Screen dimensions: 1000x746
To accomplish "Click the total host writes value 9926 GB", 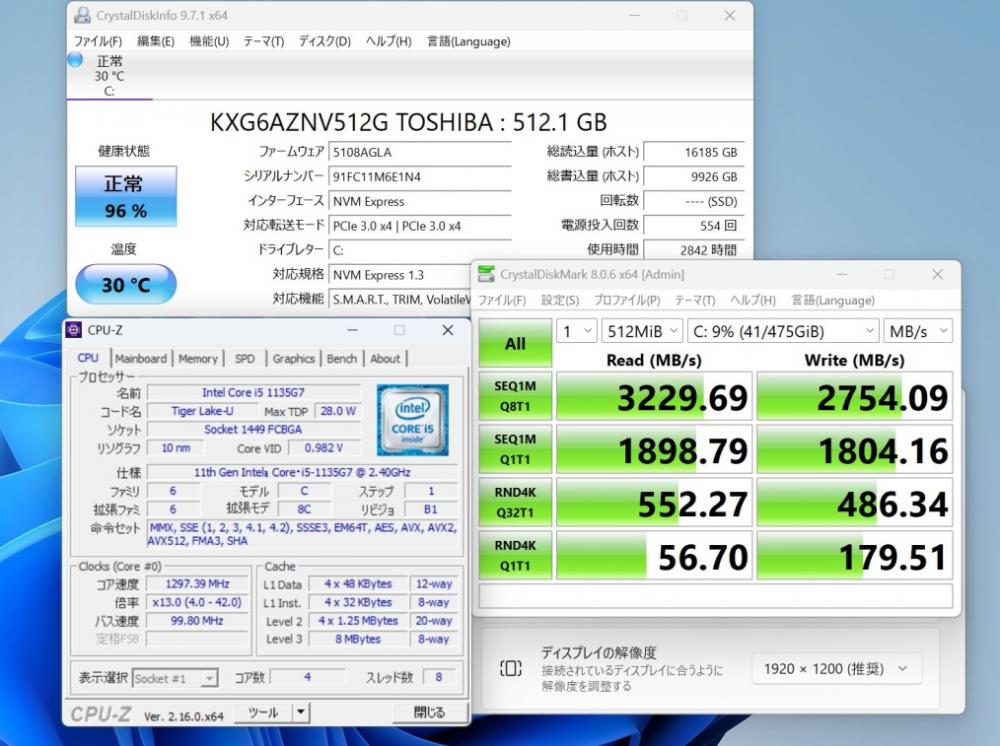I will point(693,177).
